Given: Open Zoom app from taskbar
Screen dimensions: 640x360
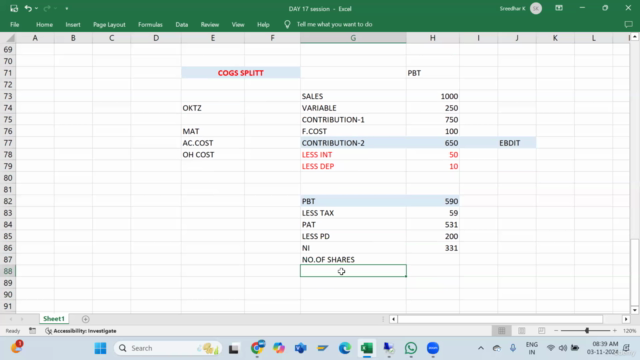Looking at the screenshot, I should click(433, 348).
